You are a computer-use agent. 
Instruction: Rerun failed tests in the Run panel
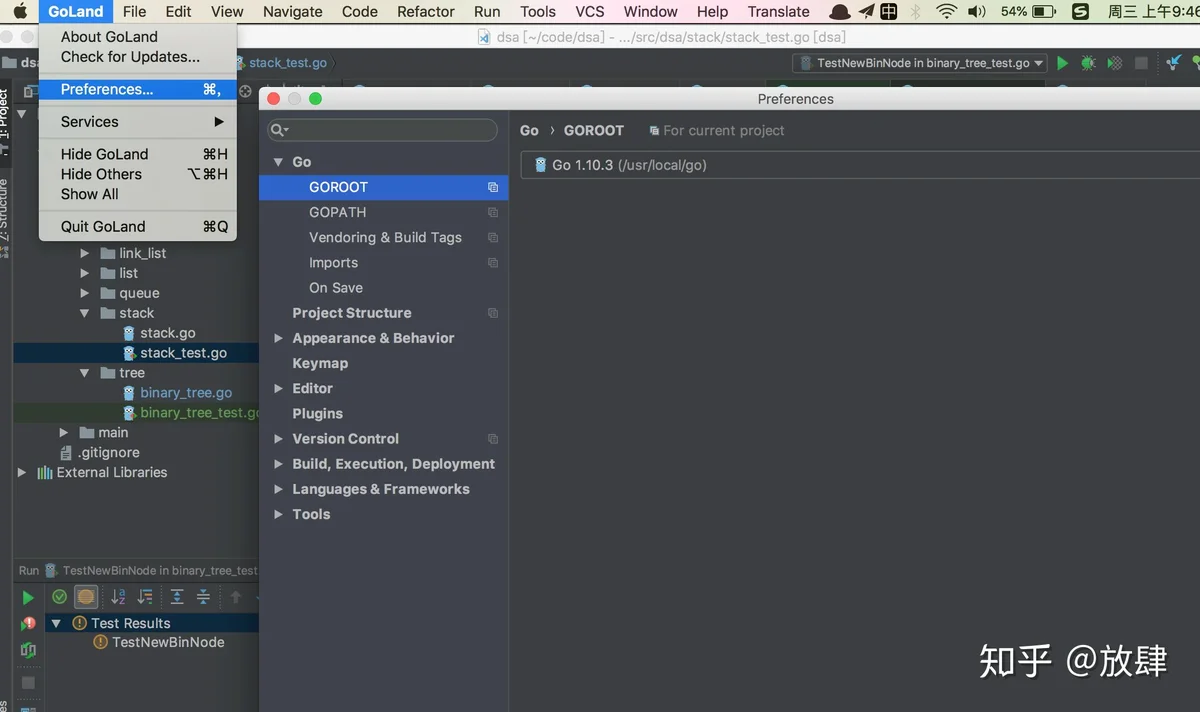(x=28, y=623)
